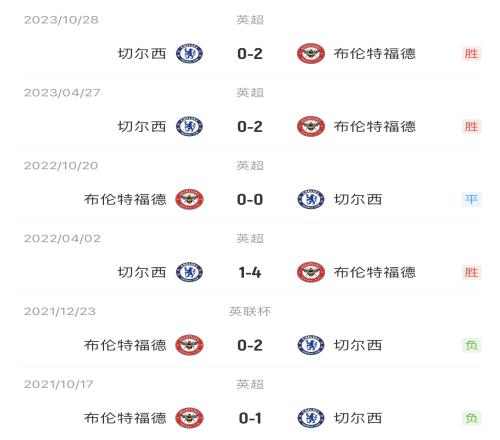
Task: Open the 0-1 score match details
Action: coord(250,418)
